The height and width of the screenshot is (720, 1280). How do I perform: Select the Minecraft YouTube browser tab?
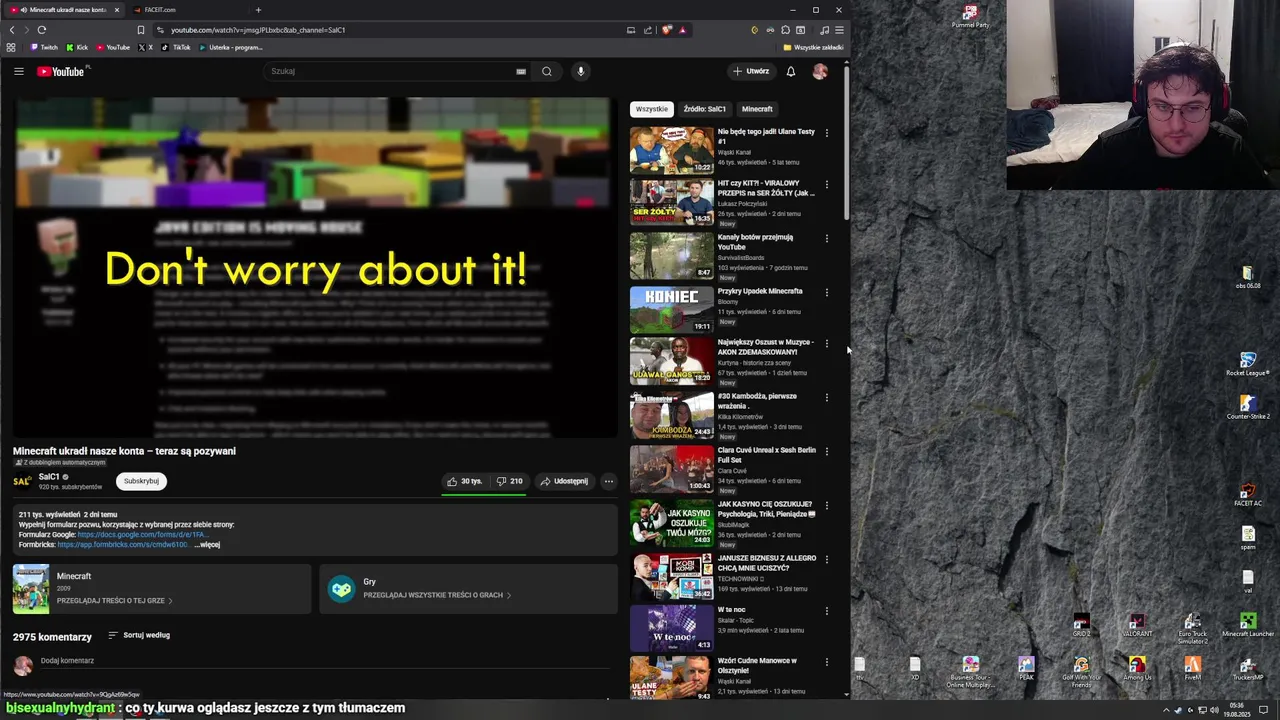pos(65,10)
